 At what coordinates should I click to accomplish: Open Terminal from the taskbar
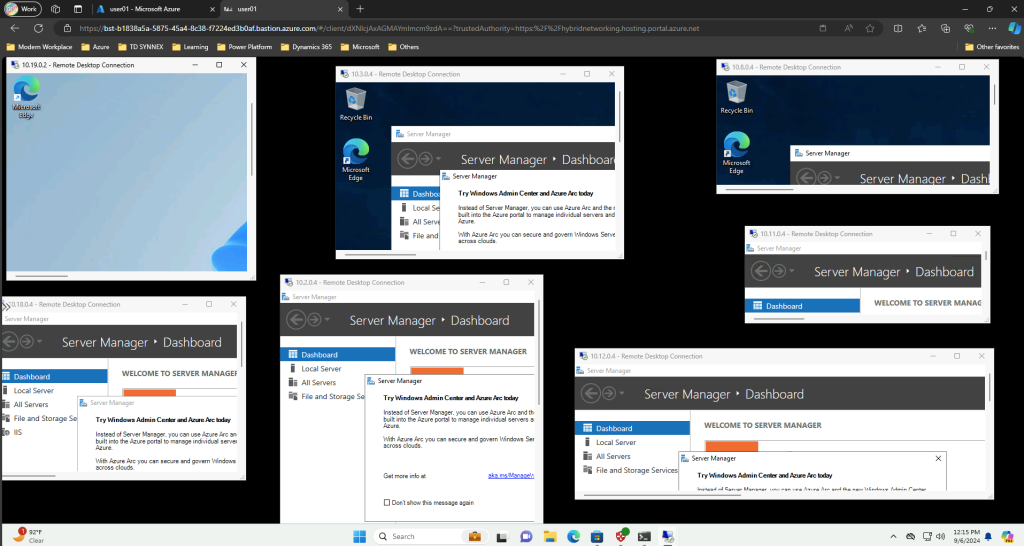pyautogui.click(x=644, y=536)
